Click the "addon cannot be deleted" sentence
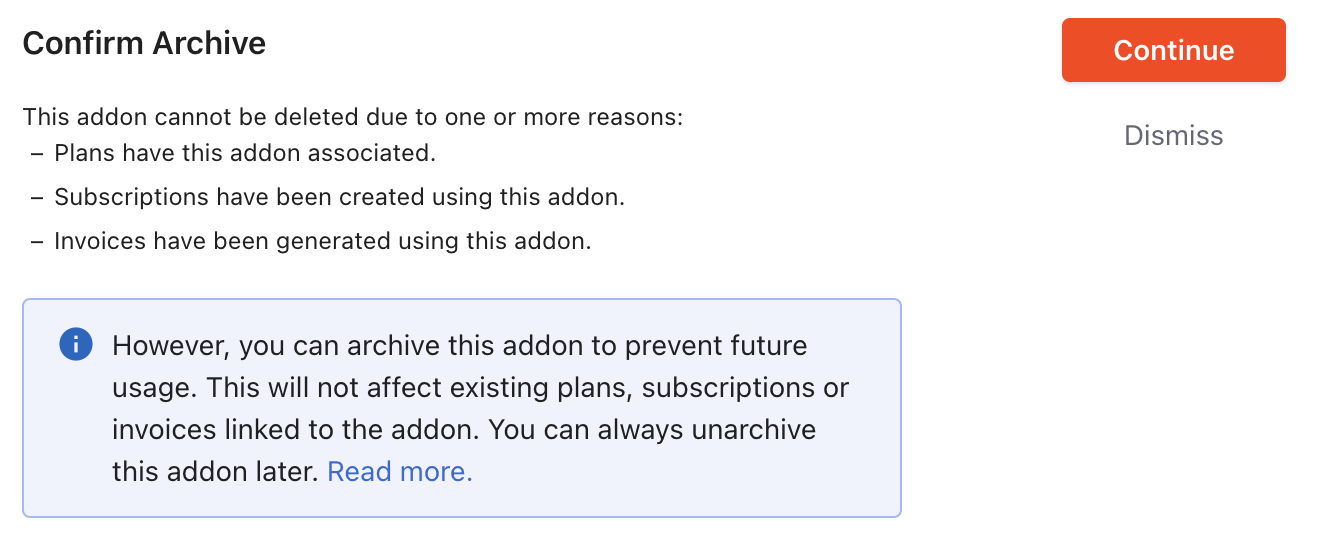1320x540 pixels. coord(352,117)
